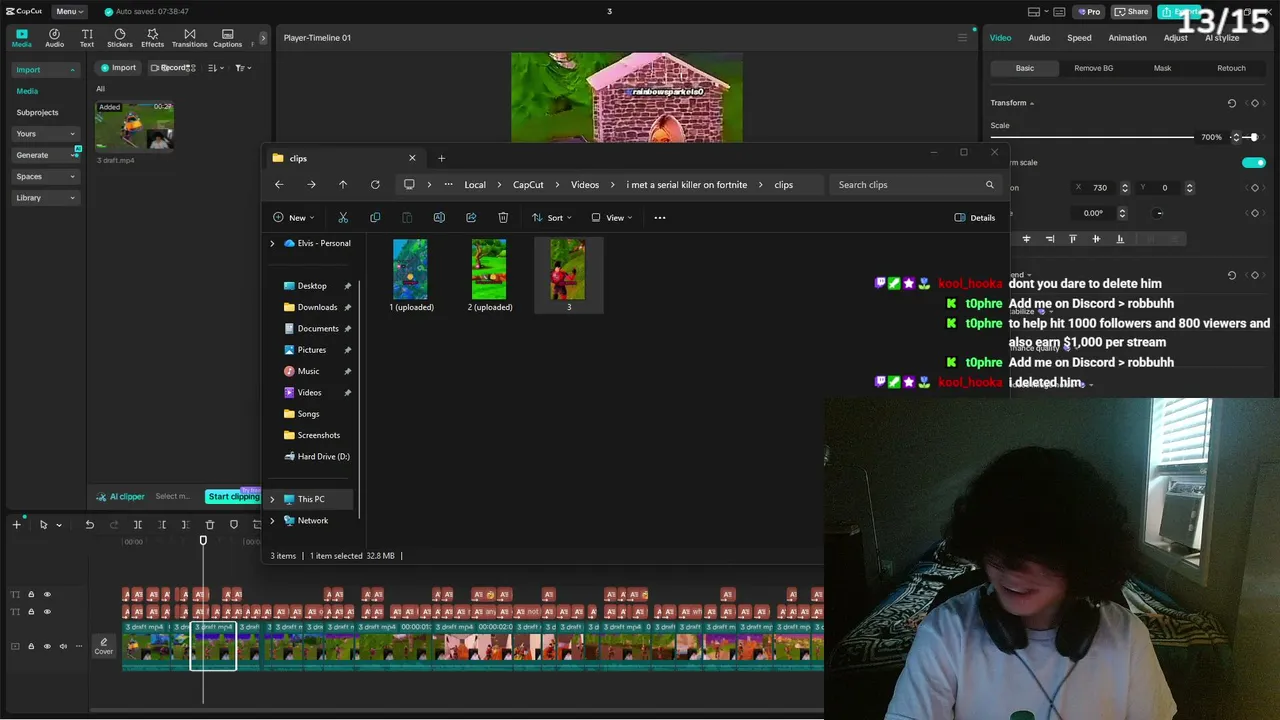
Task: Go up one folder level in File Explorer
Action: pyautogui.click(x=343, y=185)
